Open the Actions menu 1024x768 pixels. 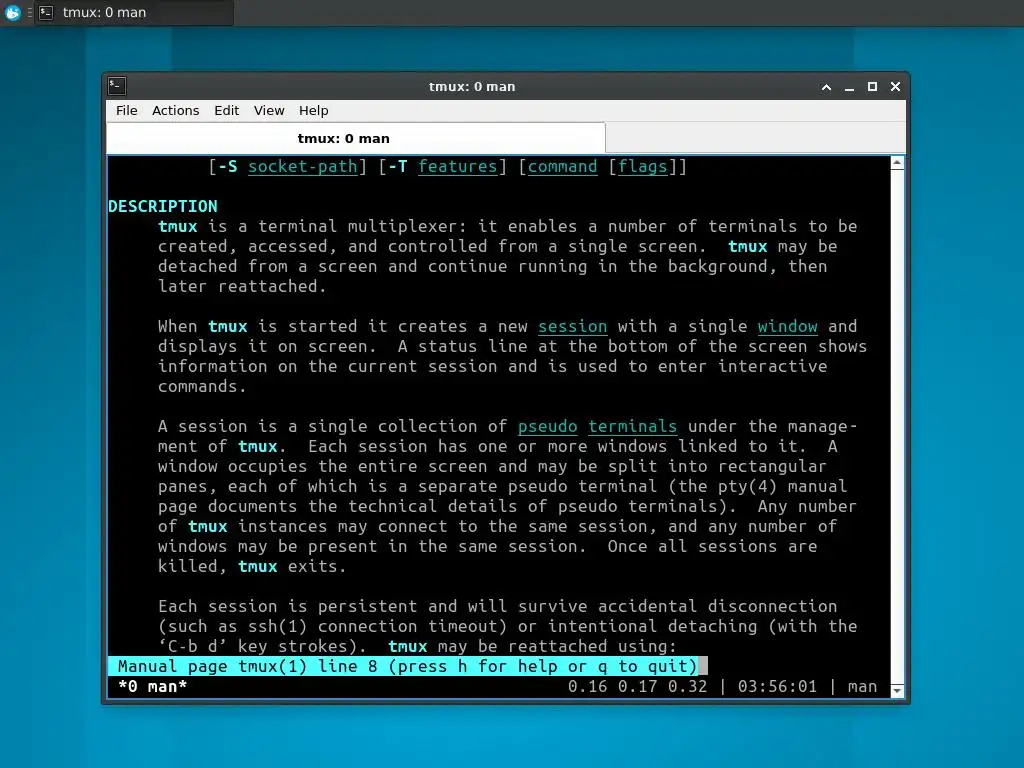pyautogui.click(x=176, y=110)
